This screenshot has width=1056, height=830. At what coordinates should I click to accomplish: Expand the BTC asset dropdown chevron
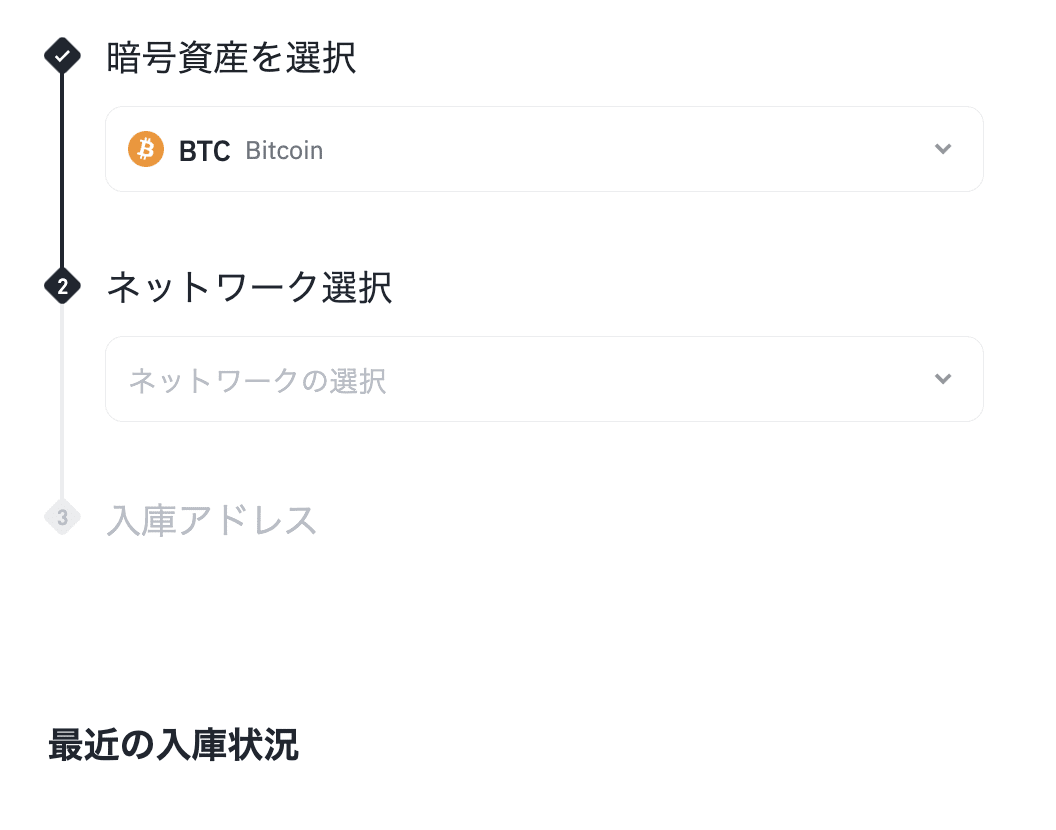[x=942, y=149]
